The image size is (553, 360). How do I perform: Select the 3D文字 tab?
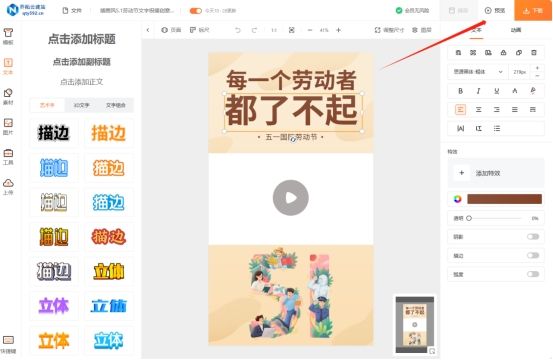pyautogui.click(x=81, y=105)
